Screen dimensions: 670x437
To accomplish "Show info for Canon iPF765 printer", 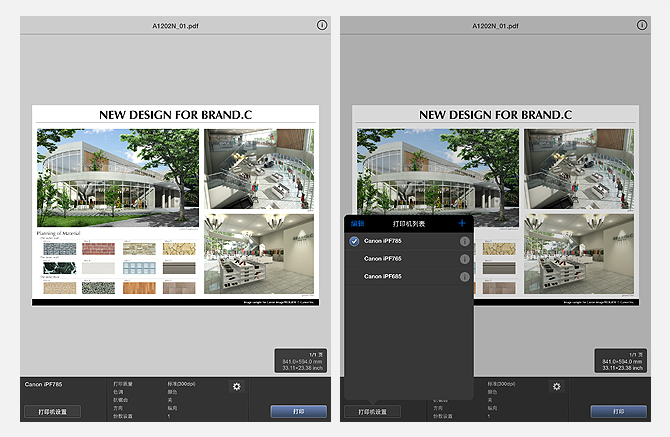I will tap(464, 259).
